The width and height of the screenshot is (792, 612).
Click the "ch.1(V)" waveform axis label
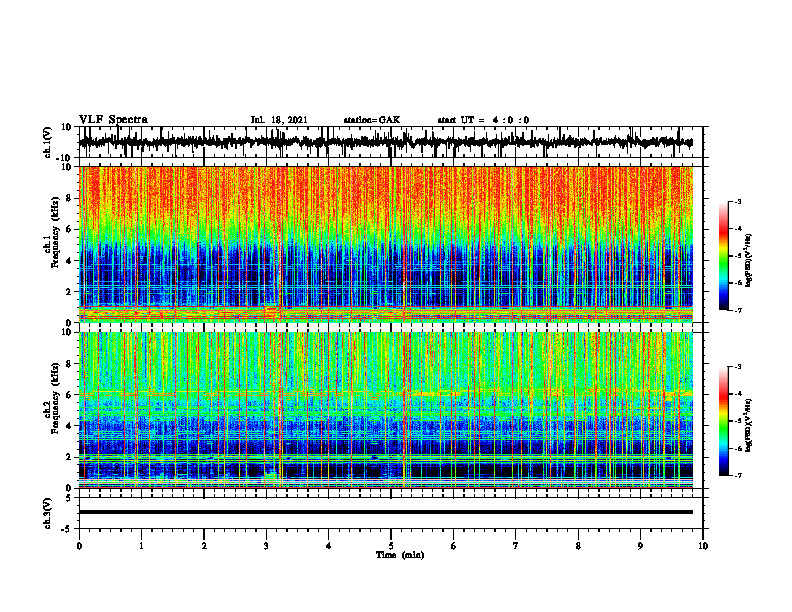click(47, 142)
